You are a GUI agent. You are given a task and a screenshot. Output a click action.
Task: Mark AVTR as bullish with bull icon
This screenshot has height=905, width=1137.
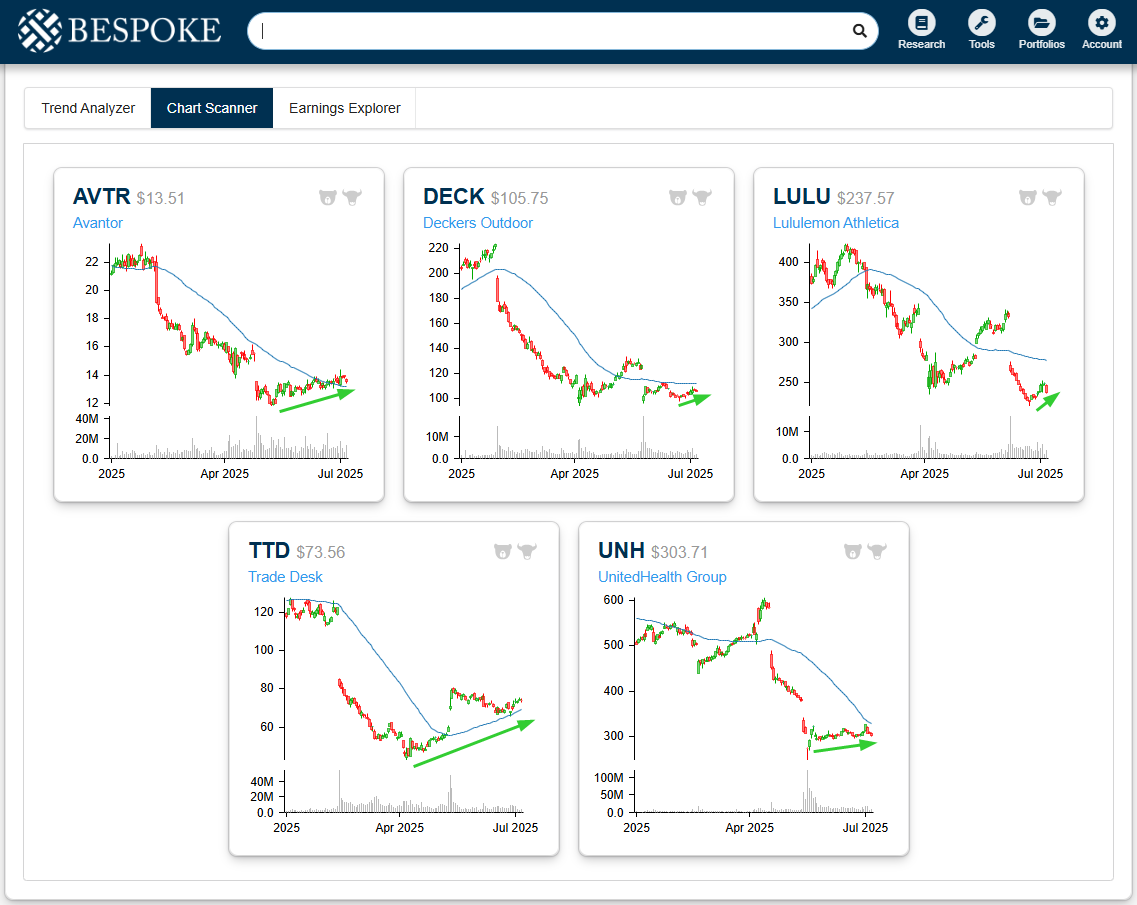pos(352,197)
